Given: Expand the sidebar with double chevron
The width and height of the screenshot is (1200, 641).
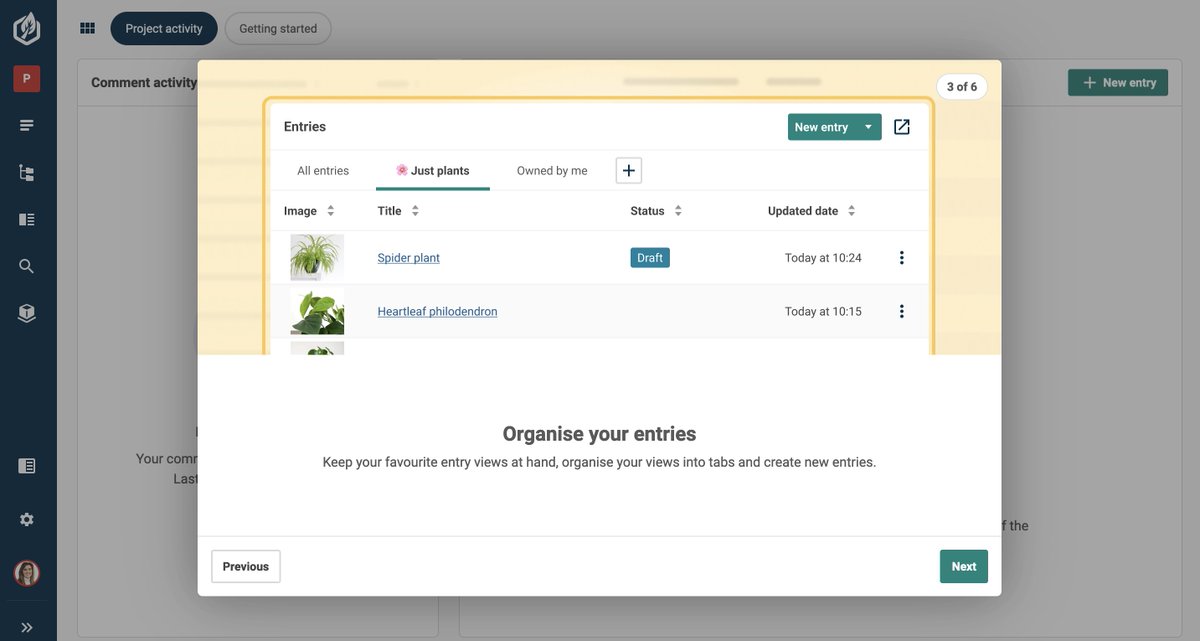Looking at the screenshot, I should 27,627.
